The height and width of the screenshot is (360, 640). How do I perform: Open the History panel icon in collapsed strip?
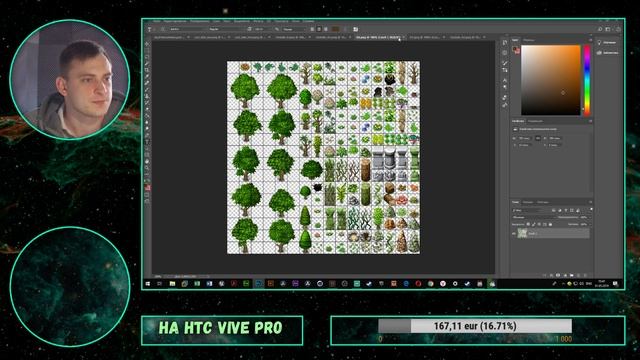click(505, 42)
